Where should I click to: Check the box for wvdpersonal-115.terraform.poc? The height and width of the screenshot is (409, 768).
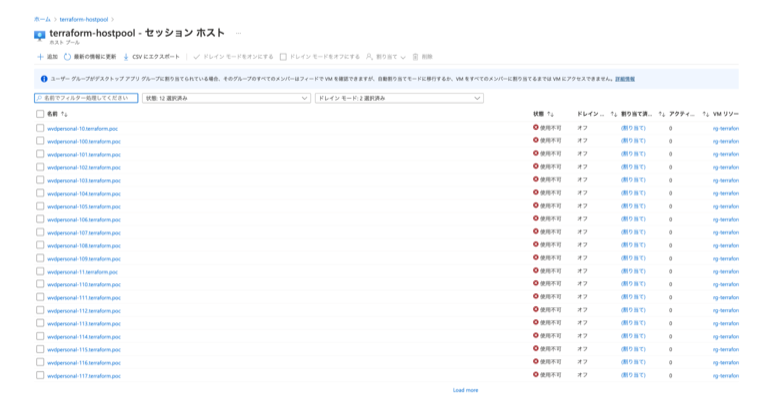tap(40, 349)
